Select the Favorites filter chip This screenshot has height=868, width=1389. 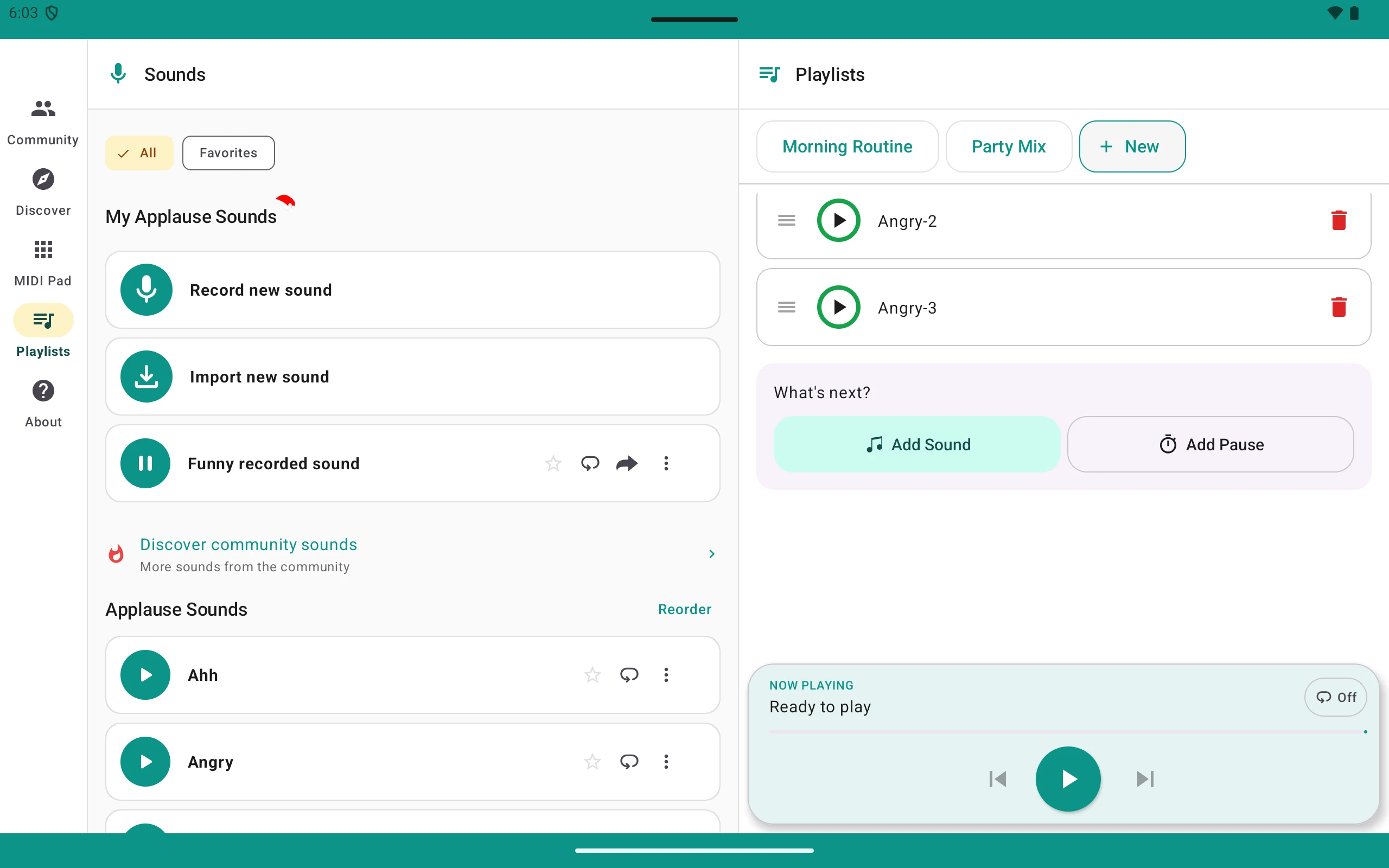click(x=228, y=152)
